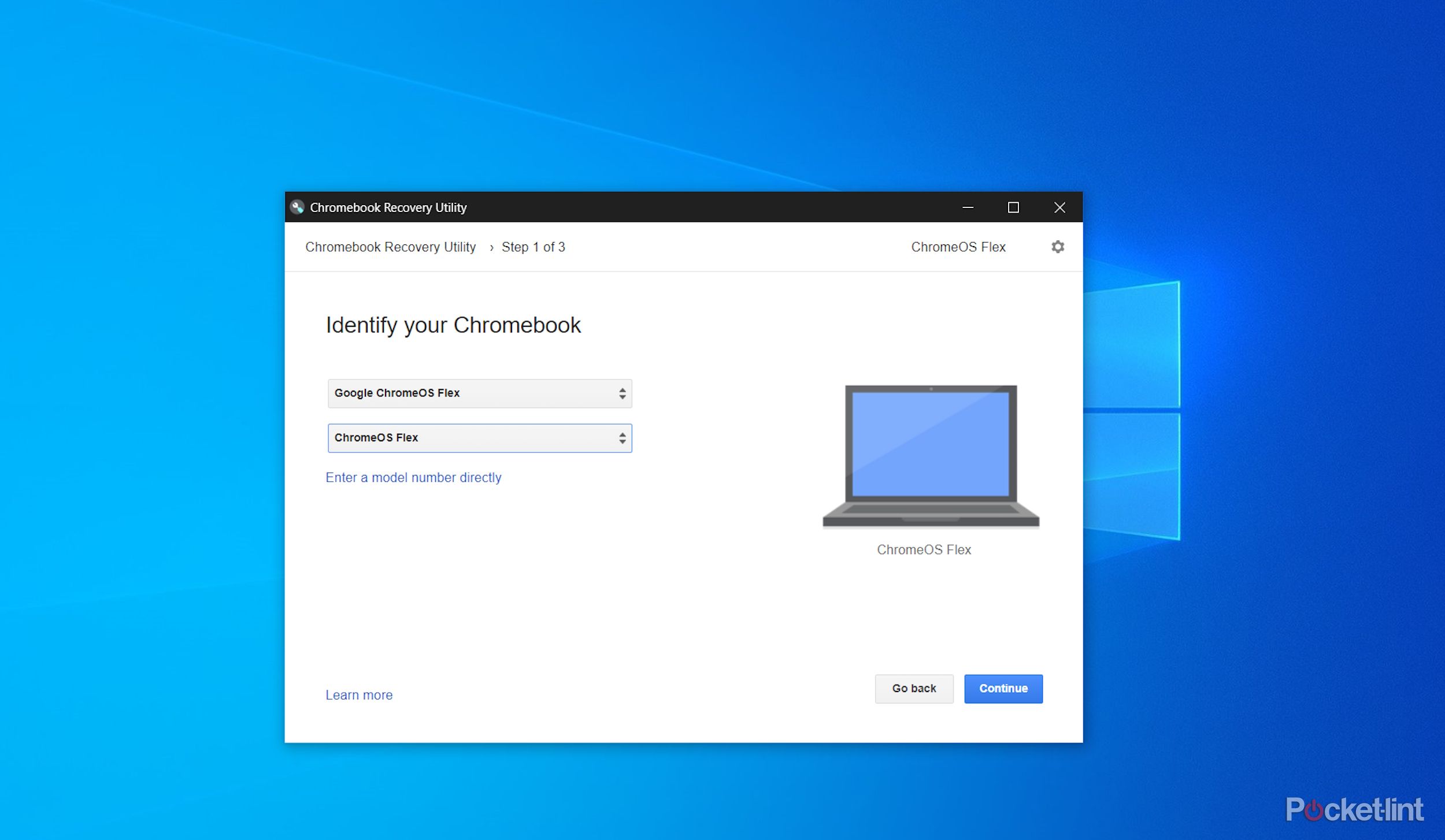Click 'Enter a model number directly' link
This screenshot has width=1445, height=840.
point(413,477)
